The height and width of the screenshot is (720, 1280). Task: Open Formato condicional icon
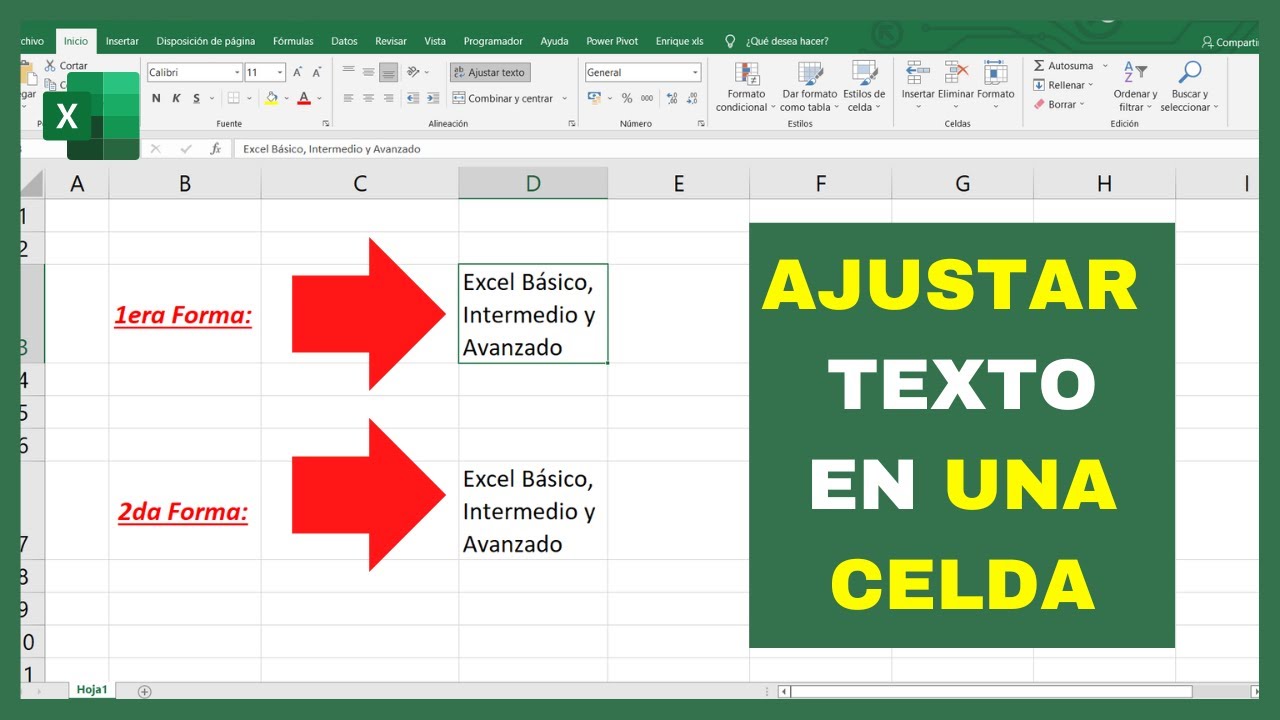[746, 74]
